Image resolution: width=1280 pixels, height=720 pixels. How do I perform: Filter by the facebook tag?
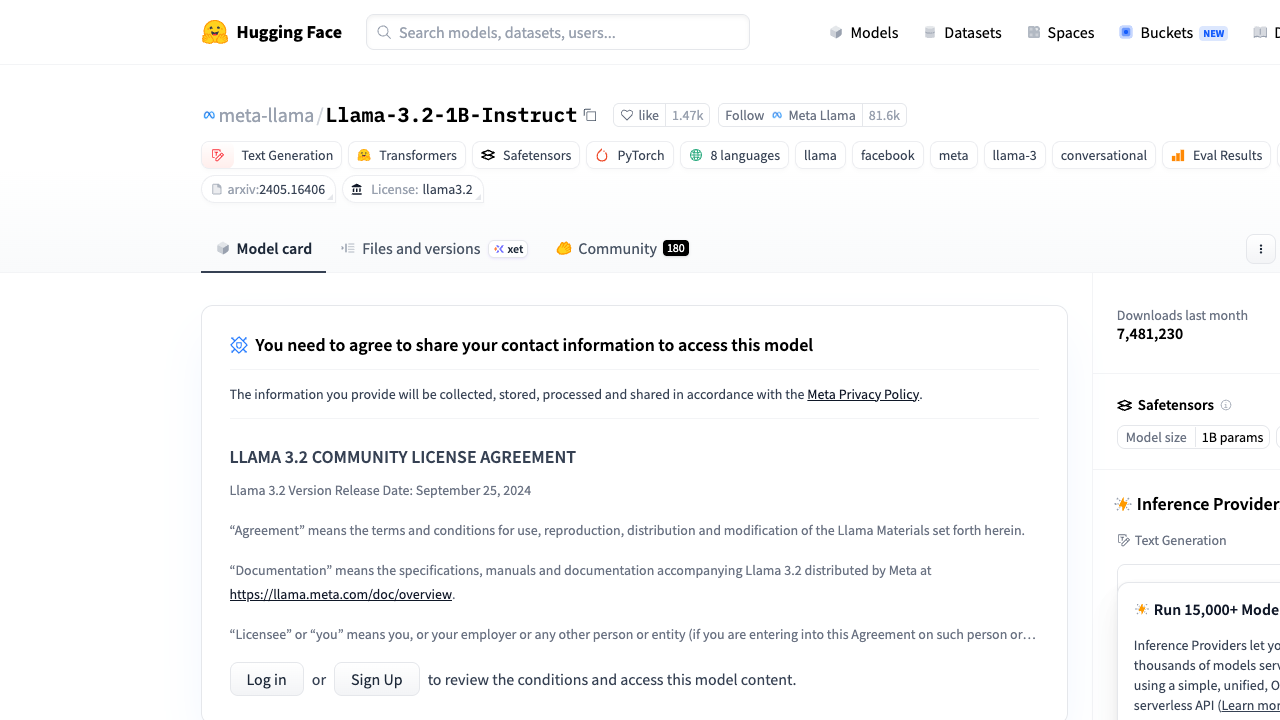click(x=888, y=155)
